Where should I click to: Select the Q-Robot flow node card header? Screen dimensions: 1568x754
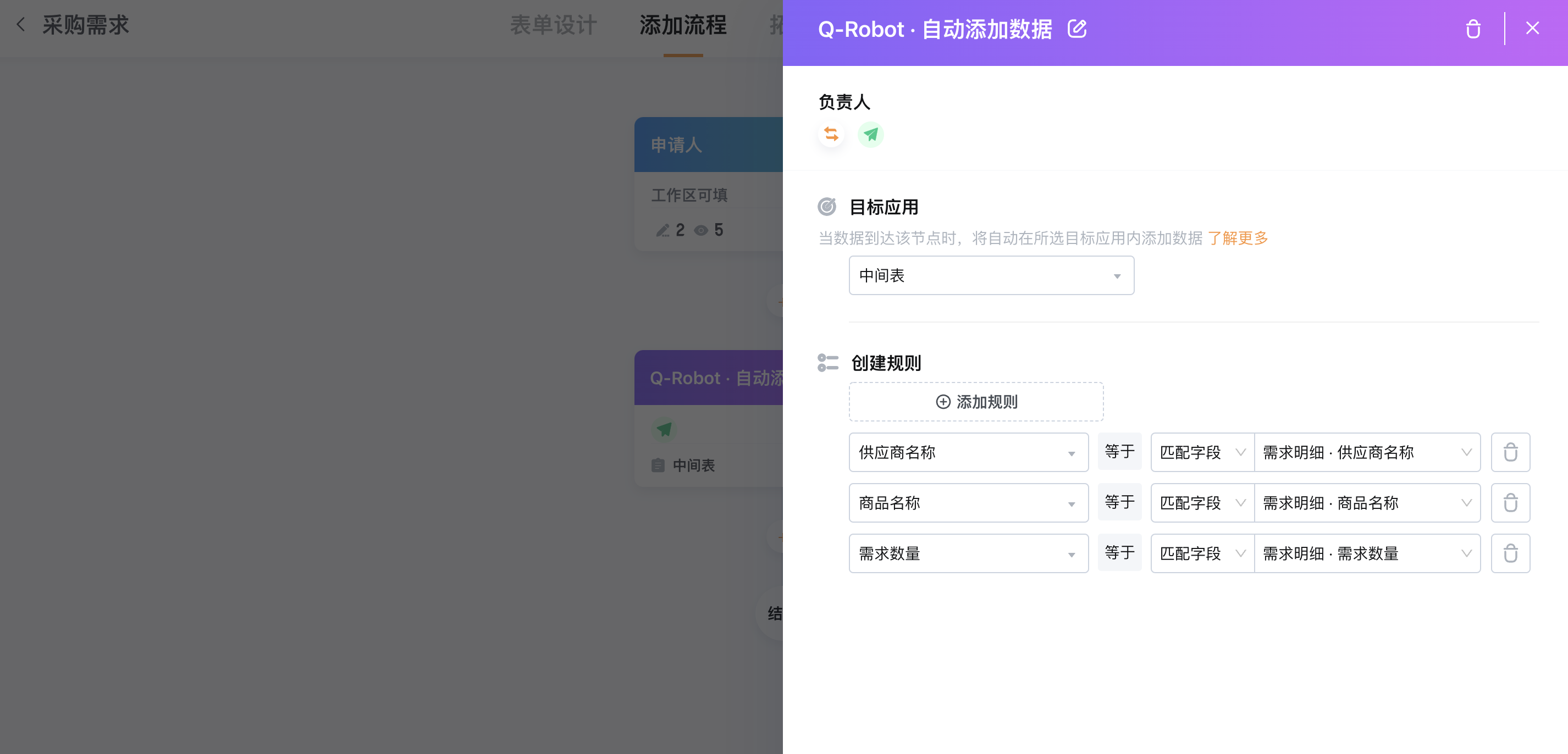click(709, 378)
